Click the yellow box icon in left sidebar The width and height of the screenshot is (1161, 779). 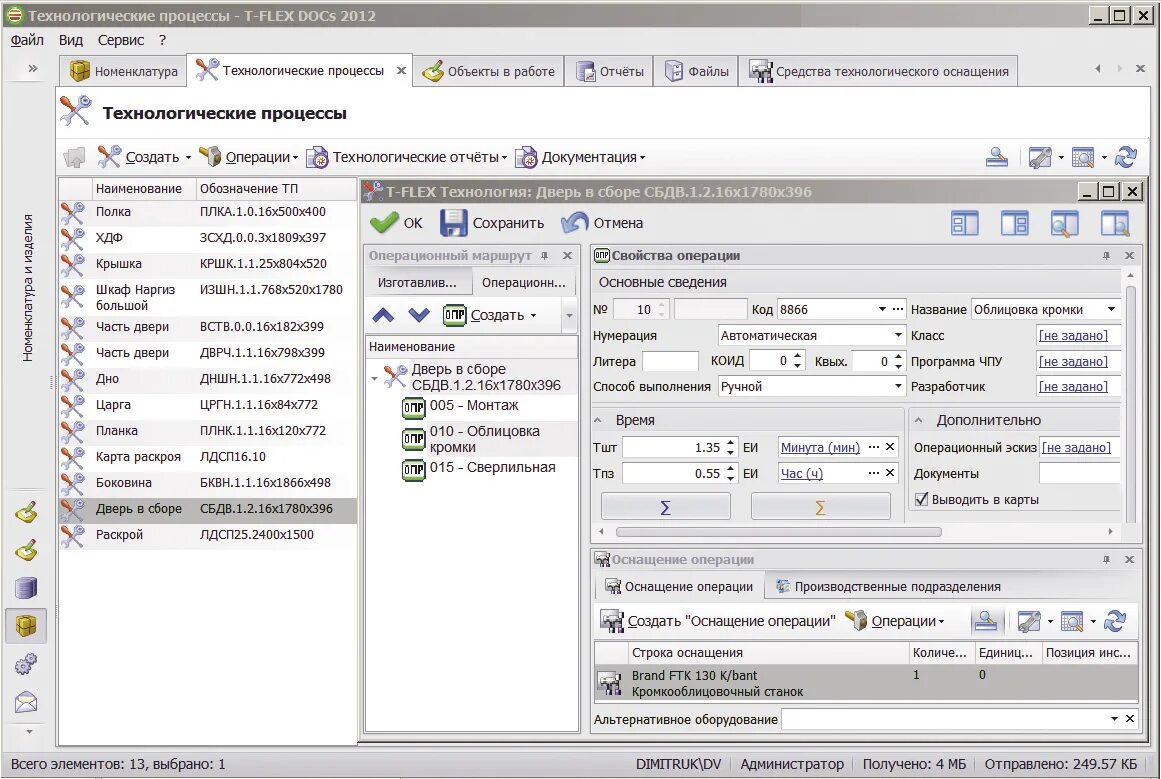pos(26,626)
